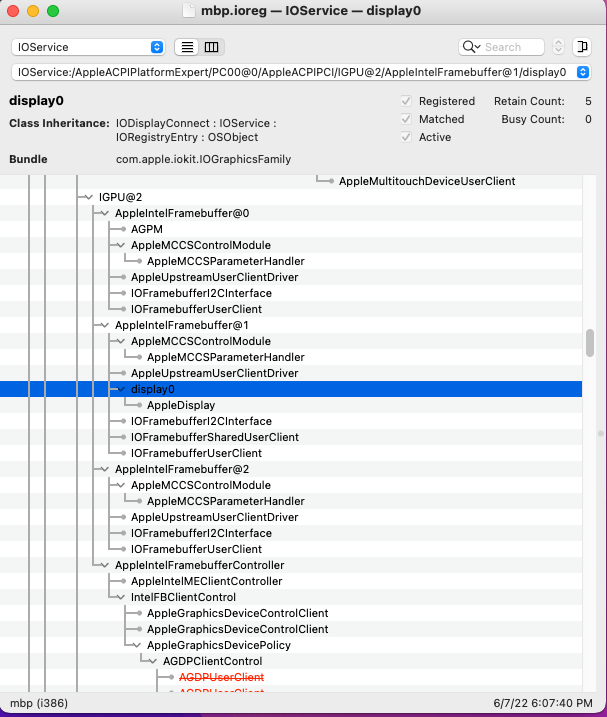This screenshot has height=717, width=607.
Task: Click the mbp (i386) status text
Action: pyautogui.click(x=39, y=703)
